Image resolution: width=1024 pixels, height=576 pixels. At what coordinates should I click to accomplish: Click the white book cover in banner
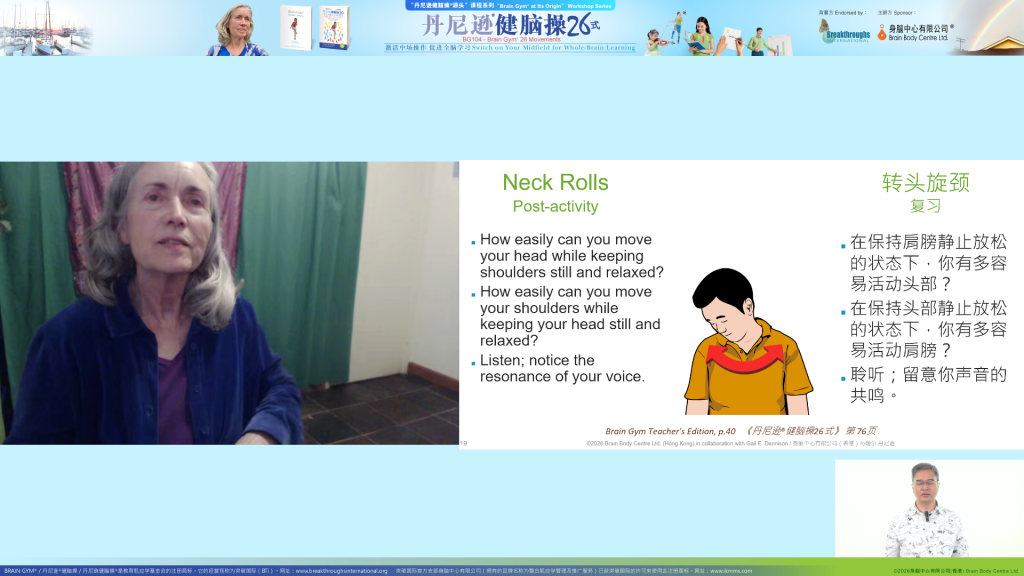296,27
